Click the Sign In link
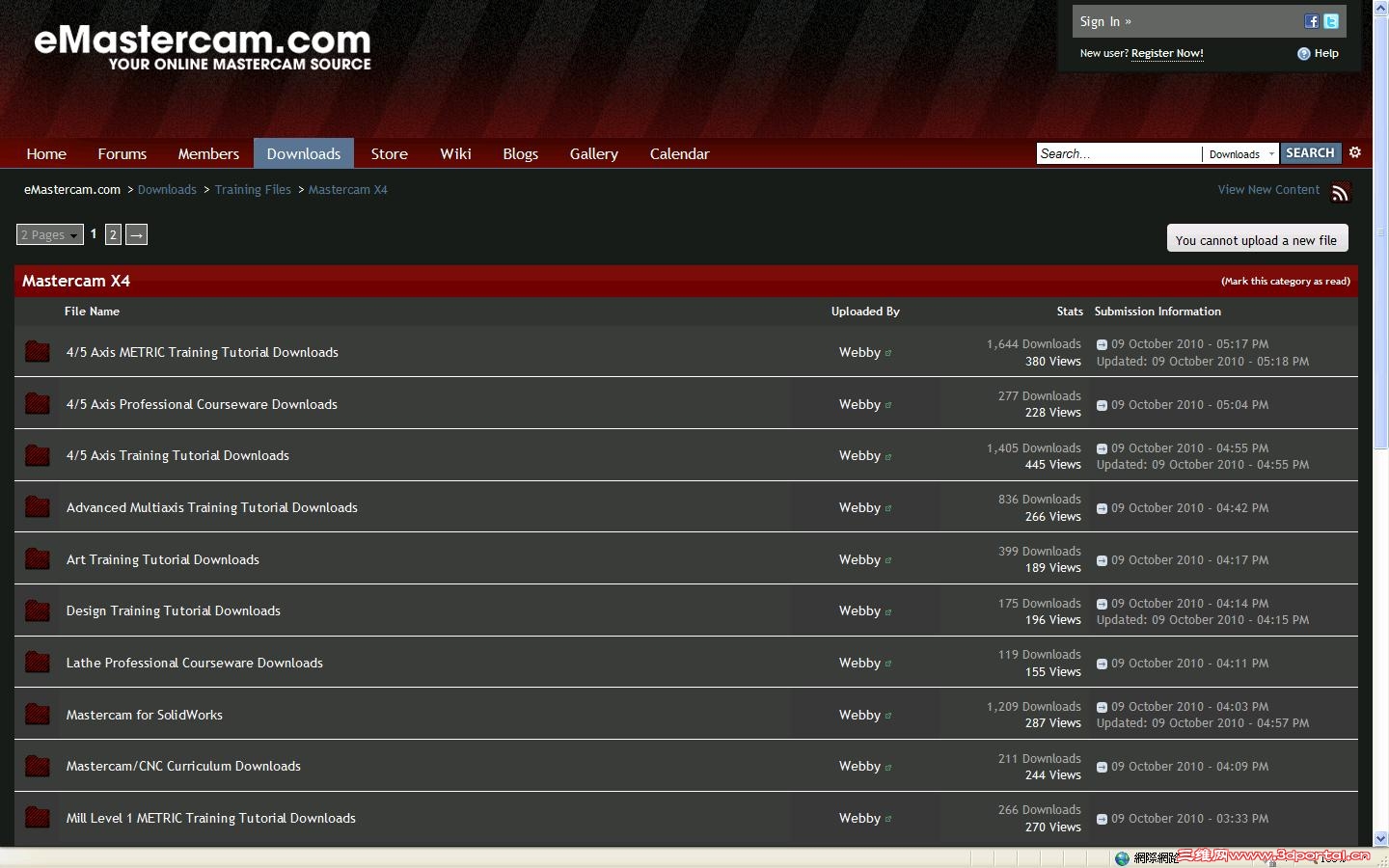1389x868 pixels. [1105, 21]
